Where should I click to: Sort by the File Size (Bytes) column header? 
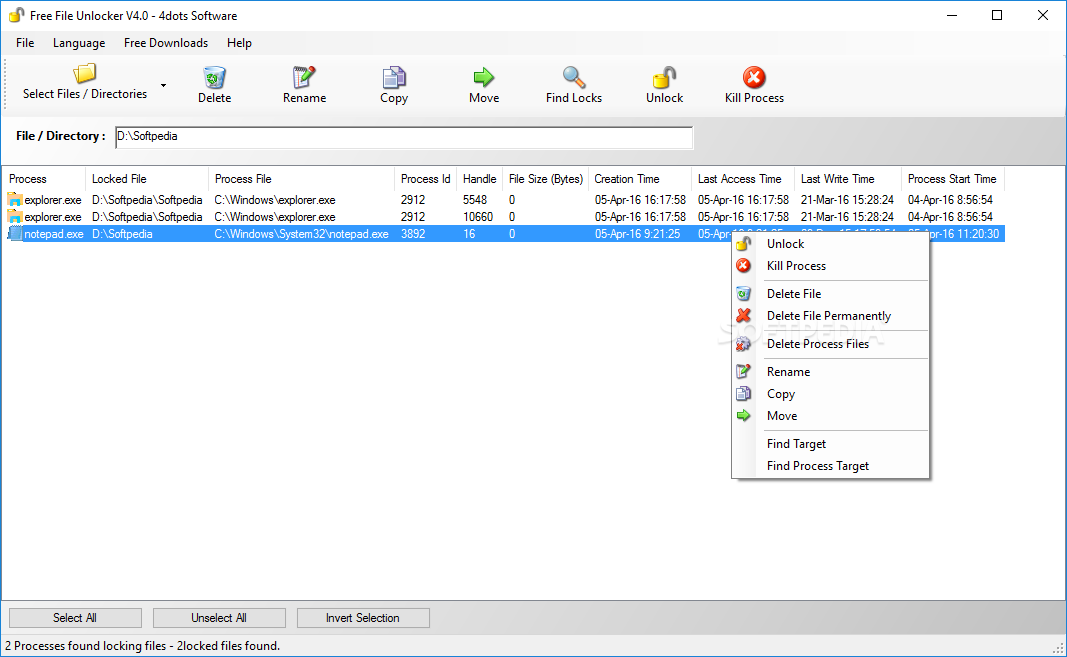[546, 179]
